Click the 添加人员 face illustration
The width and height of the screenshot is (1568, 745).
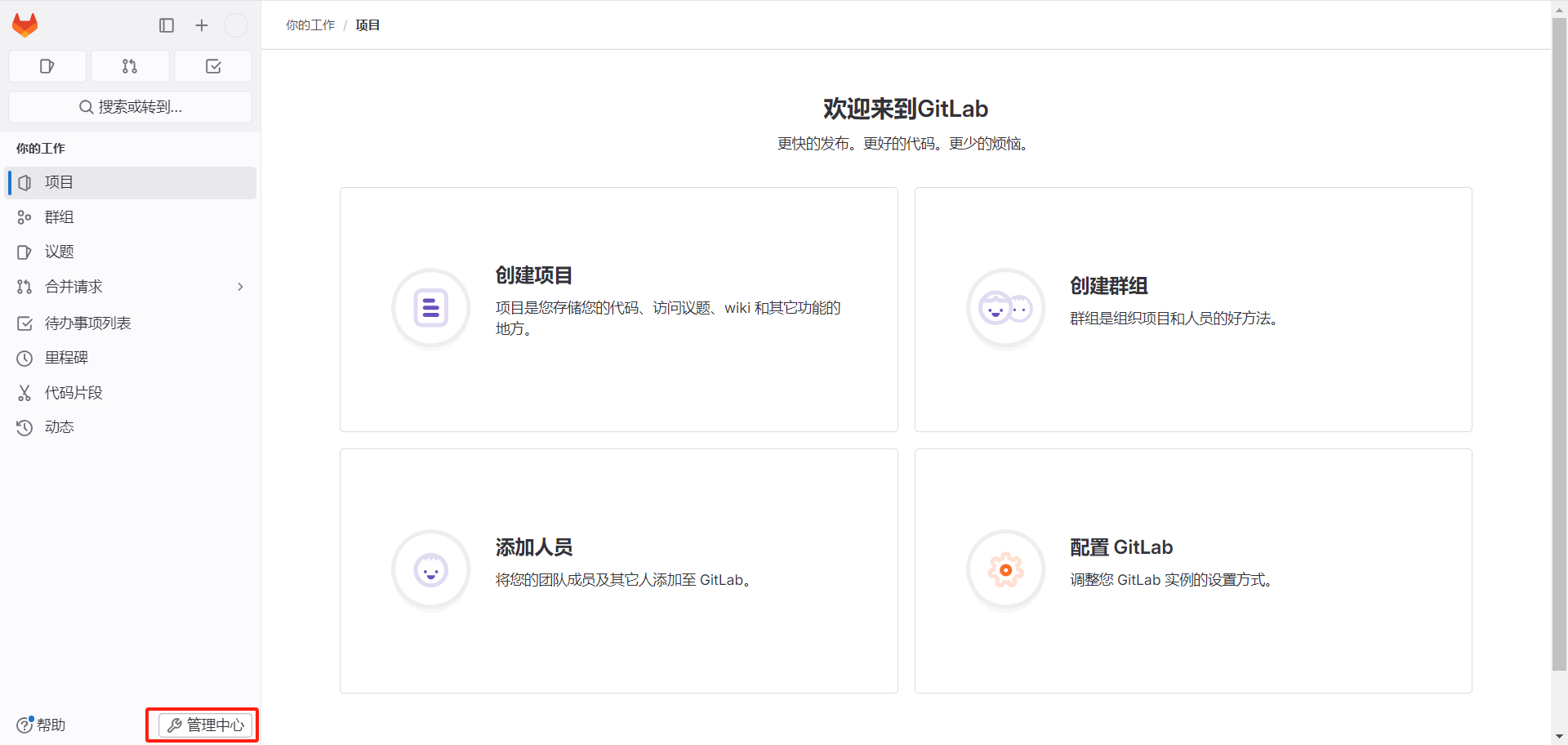point(431,569)
